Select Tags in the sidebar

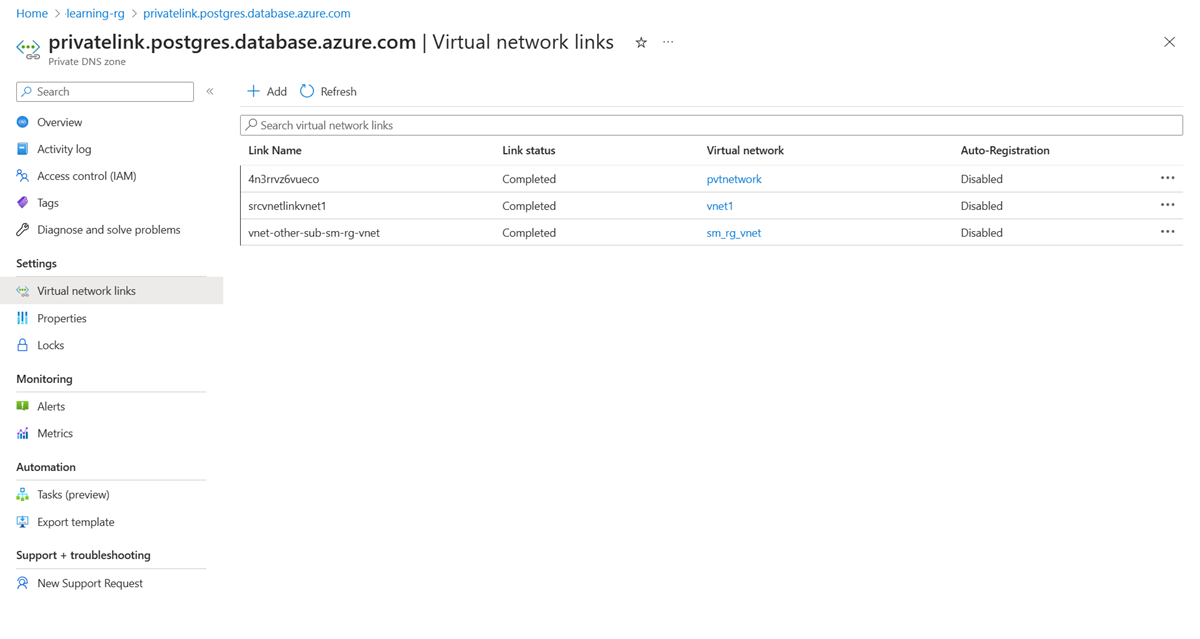click(x=48, y=203)
